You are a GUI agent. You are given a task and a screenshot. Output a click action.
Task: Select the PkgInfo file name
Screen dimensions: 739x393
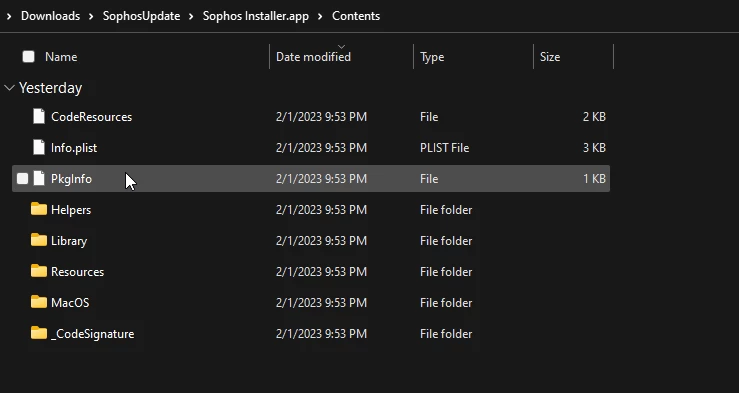71,179
